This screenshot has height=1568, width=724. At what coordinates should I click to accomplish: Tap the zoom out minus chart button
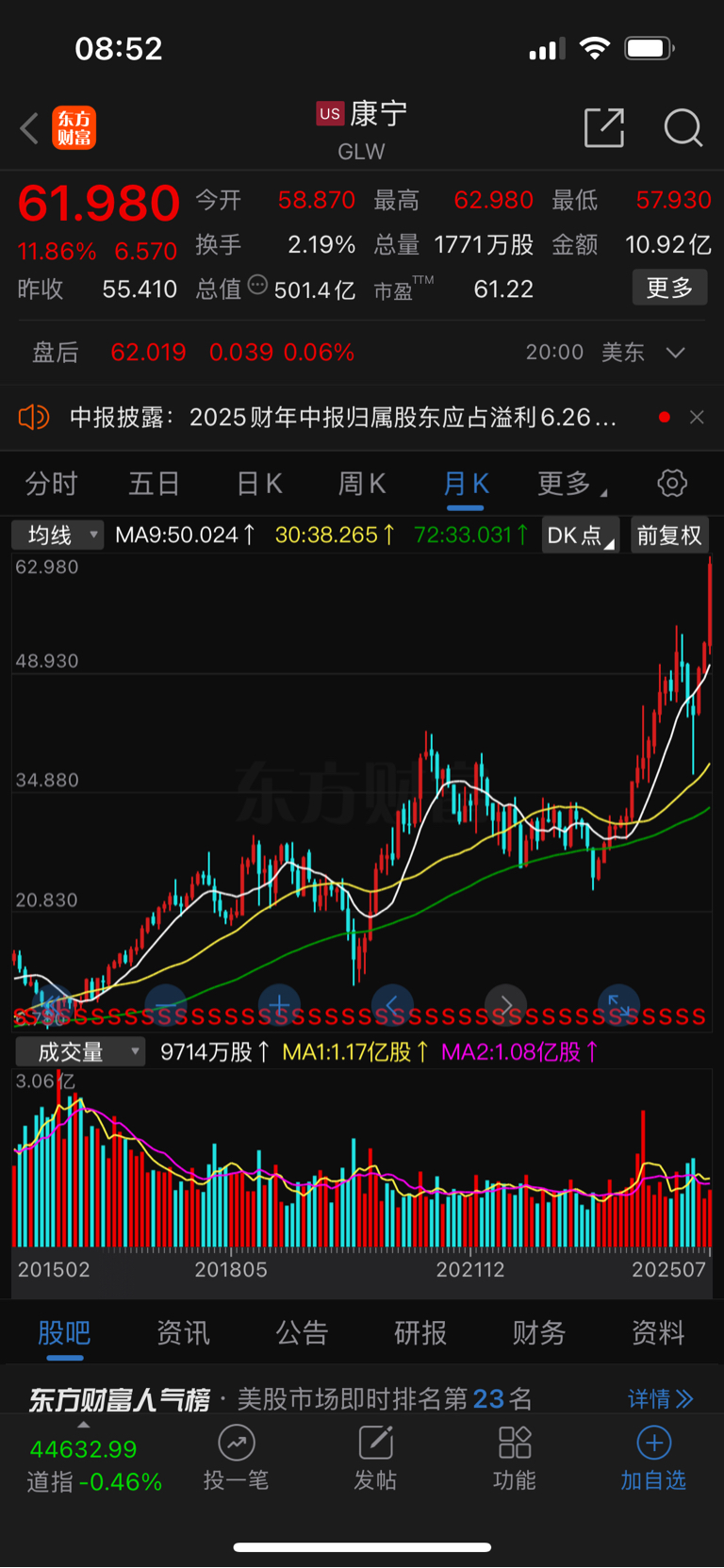point(166,1005)
